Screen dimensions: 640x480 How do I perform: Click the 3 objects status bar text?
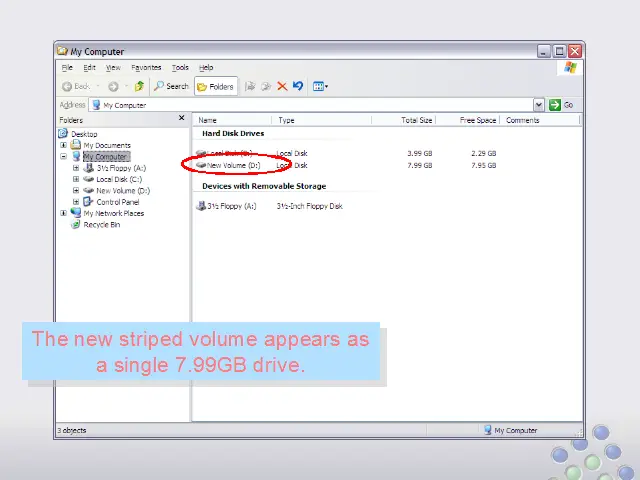tap(72, 430)
